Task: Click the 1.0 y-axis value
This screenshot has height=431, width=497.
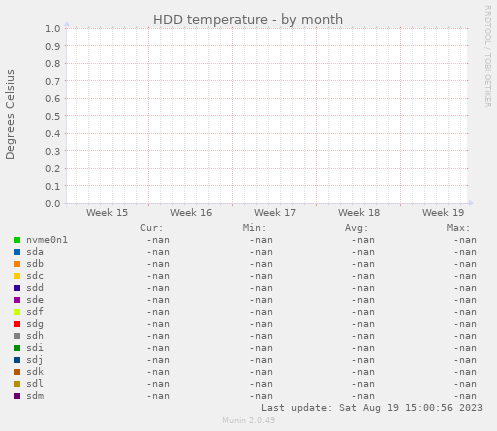Action: pos(53,29)
